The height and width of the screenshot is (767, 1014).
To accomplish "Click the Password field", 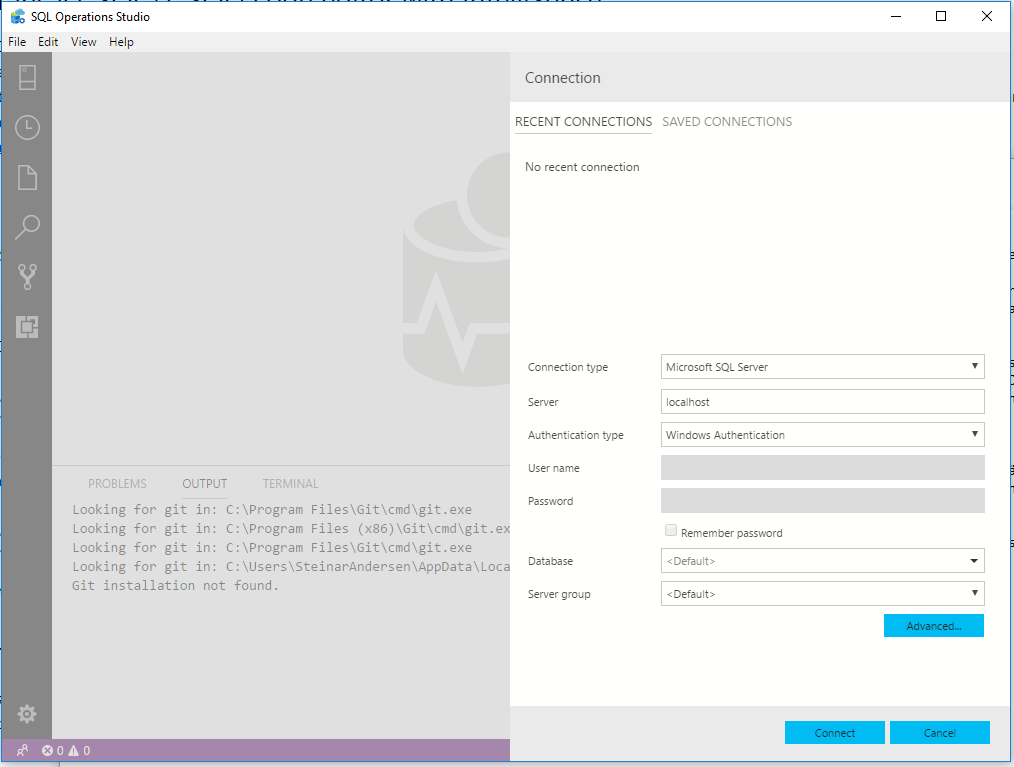I will point(823,501).
